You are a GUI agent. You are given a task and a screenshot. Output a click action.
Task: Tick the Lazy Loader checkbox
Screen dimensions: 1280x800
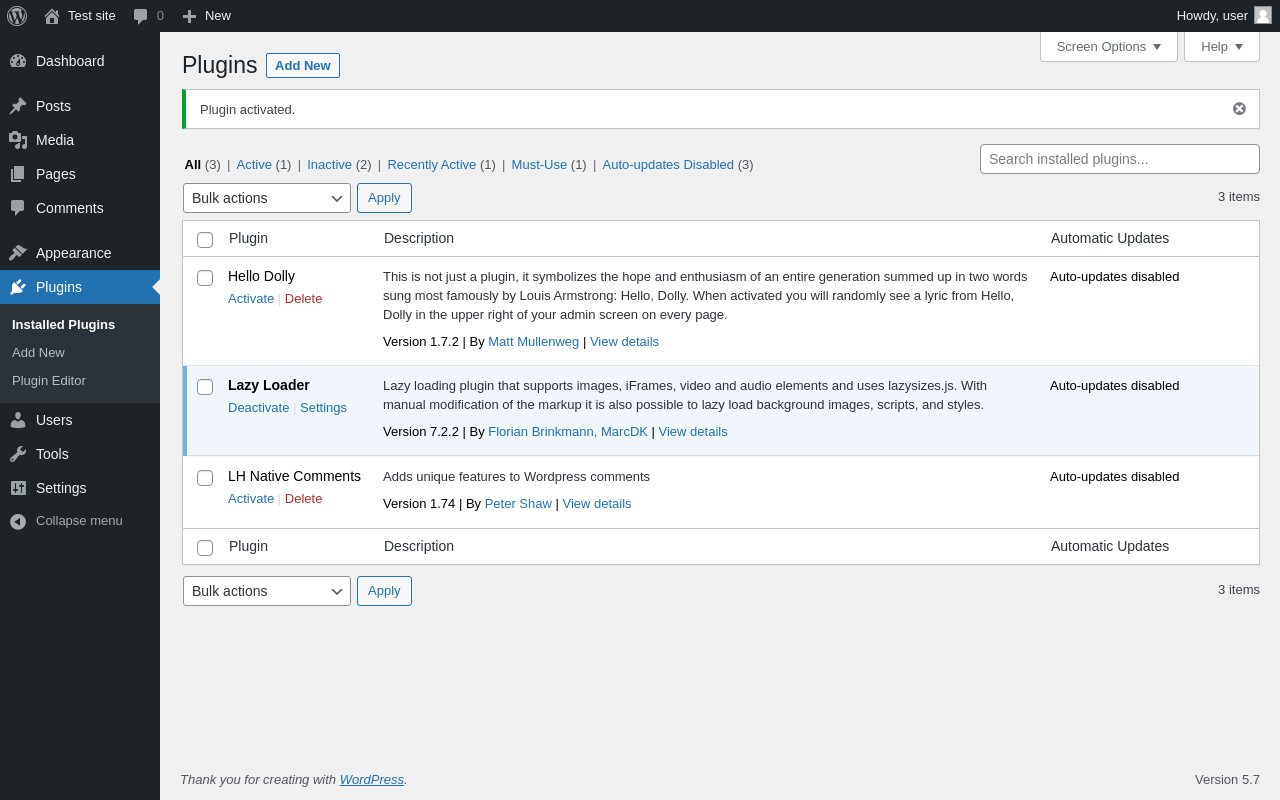click(x=205, y=387)
